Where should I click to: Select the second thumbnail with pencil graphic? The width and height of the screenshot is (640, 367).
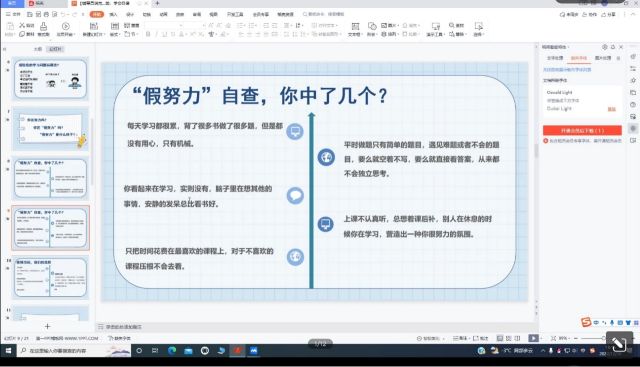coord(51,129)
